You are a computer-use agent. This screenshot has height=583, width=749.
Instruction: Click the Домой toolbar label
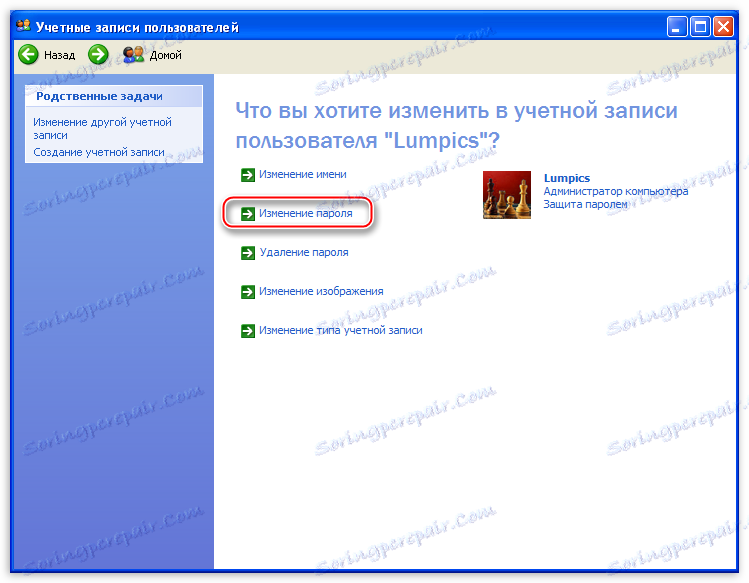[x=166, y=55]
